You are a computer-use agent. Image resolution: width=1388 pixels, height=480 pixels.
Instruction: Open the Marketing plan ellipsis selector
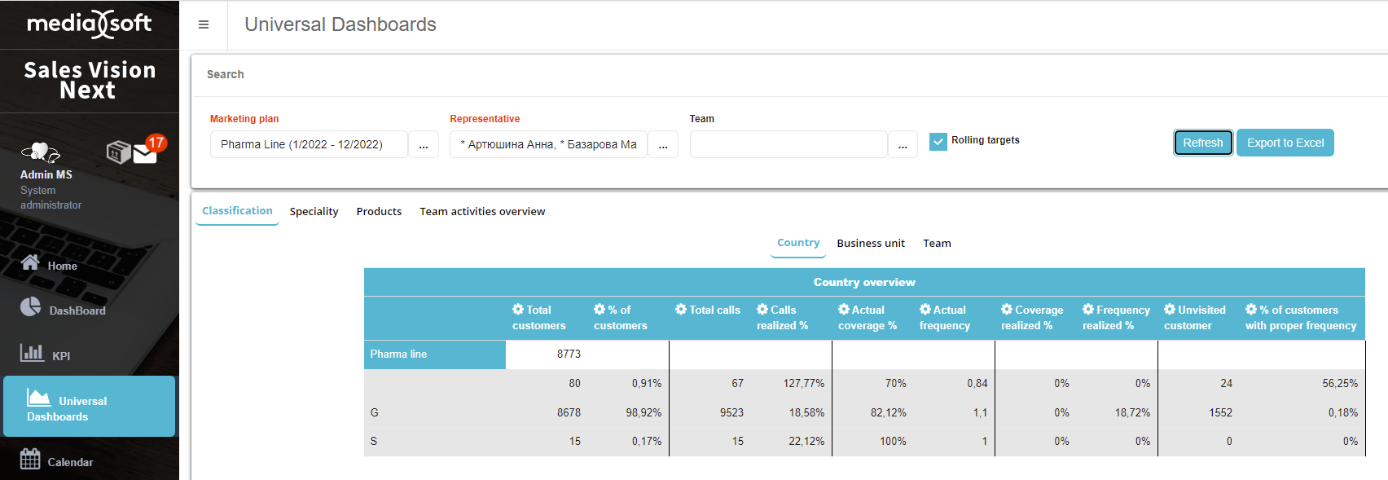423,145
